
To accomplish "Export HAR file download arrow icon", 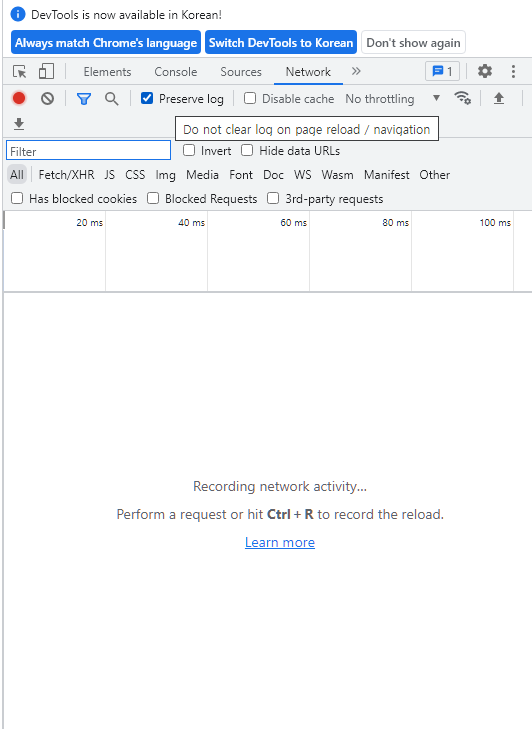I will pos(19,124).
